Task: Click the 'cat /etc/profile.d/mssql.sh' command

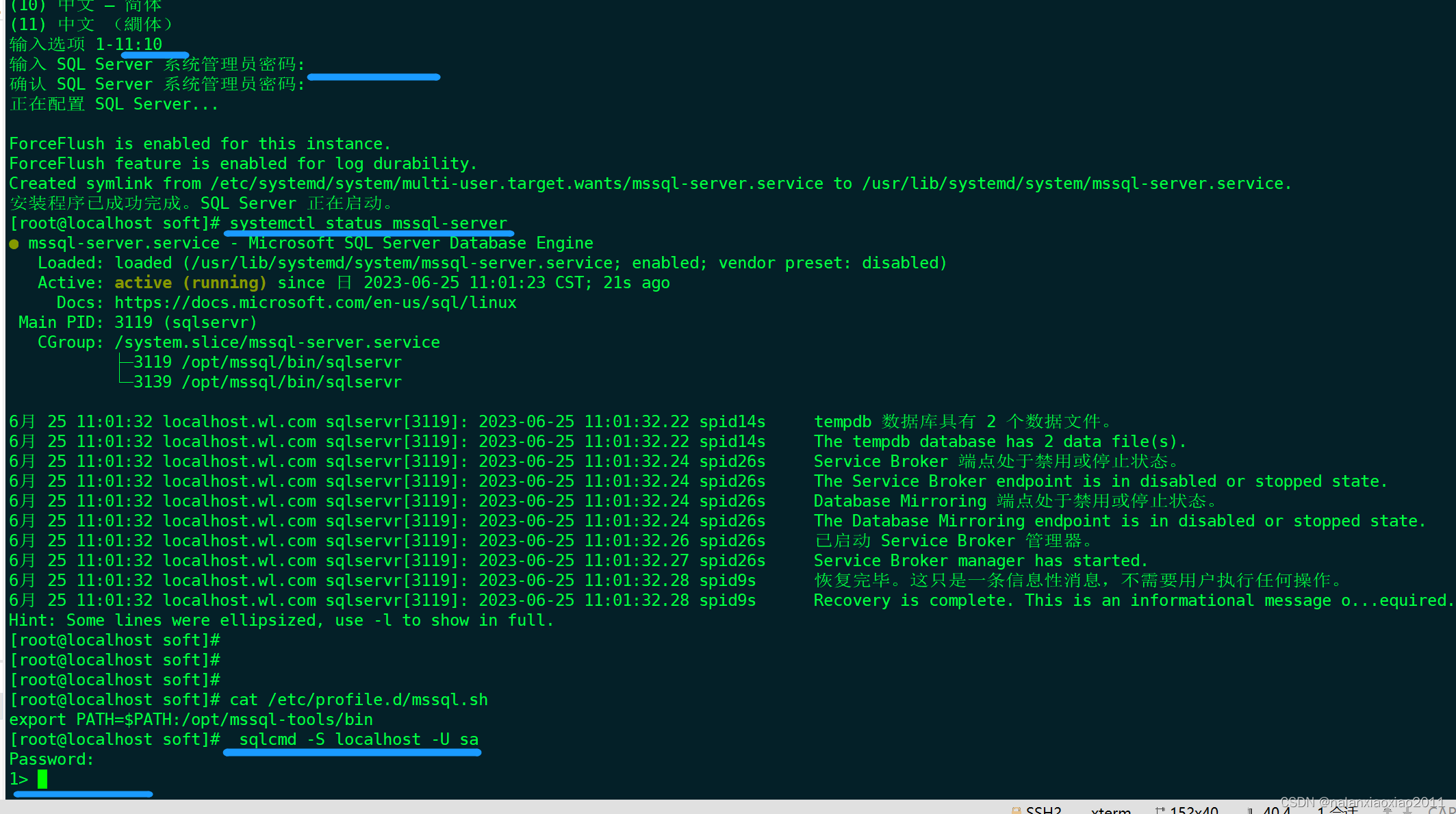Action: (x=359, y=700)
